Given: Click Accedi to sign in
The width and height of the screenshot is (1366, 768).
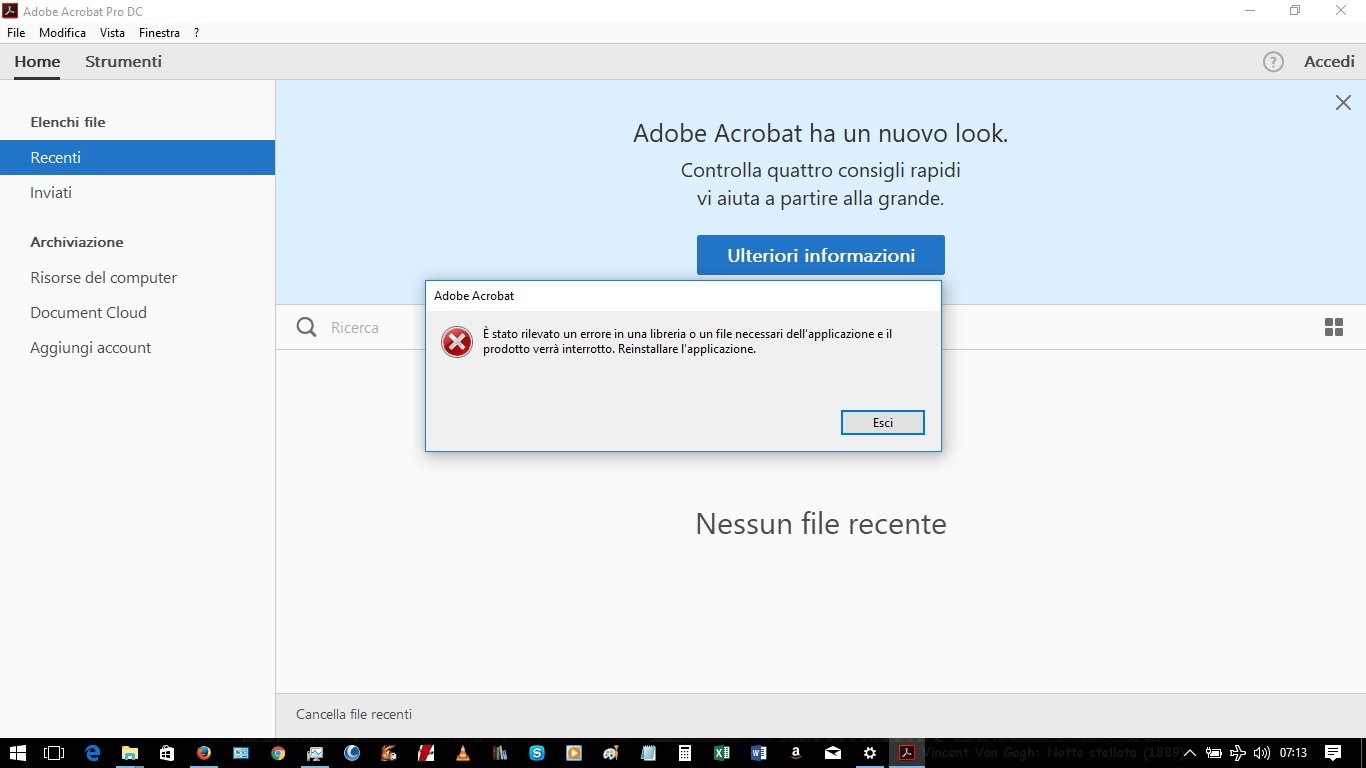Looking at the screenshot, I should [x=1329, y=62].
